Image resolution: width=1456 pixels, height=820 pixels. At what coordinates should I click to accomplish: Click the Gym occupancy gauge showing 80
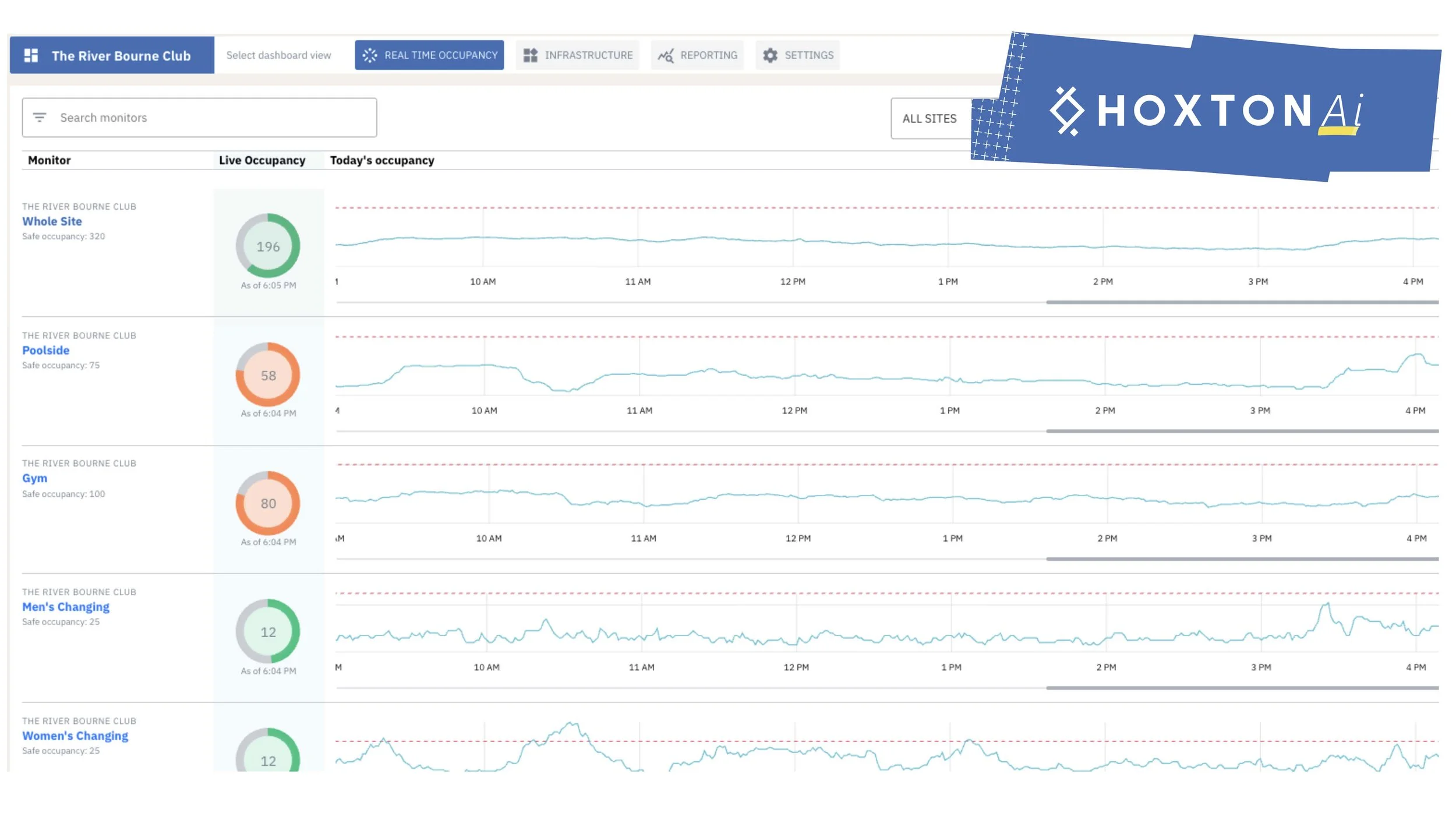(x=268, y=503)
